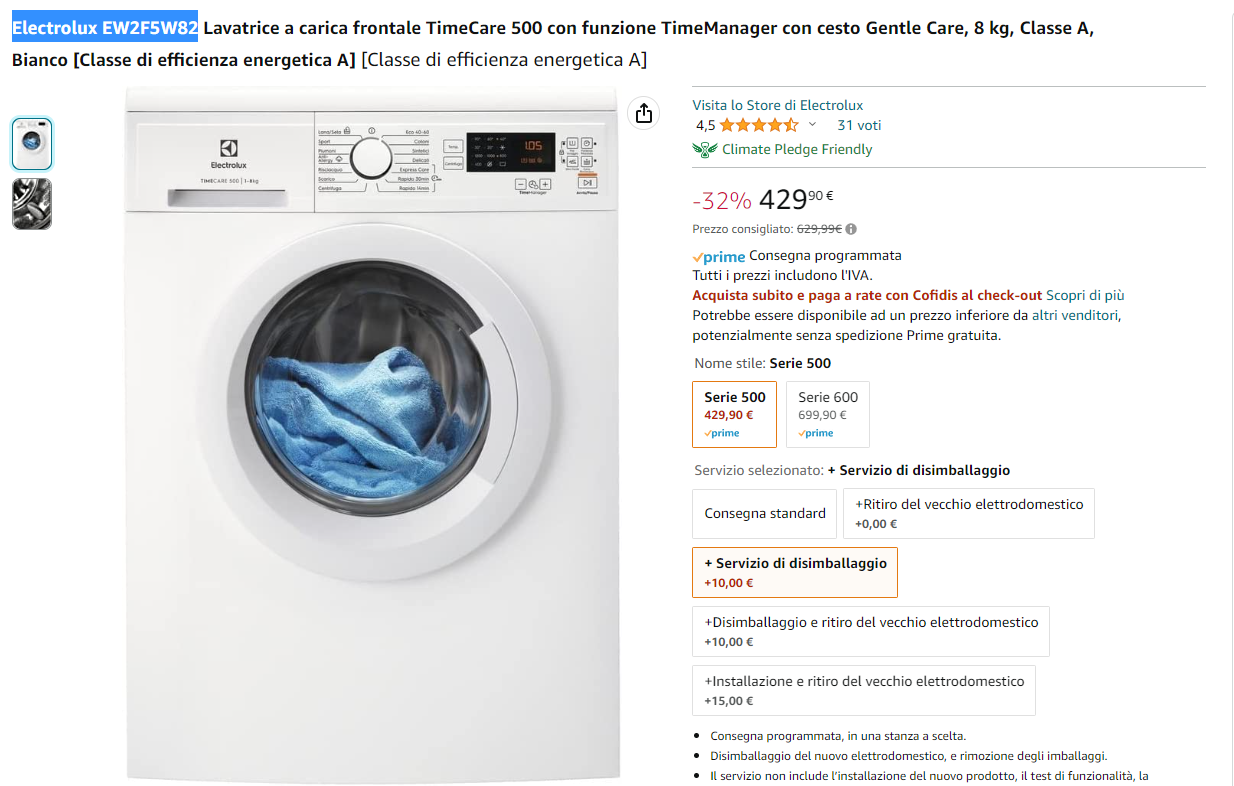Screen dimensions: 1234x786
Task: Click the info icon next to Prezzo consigliato
Action: coord(851,229)
